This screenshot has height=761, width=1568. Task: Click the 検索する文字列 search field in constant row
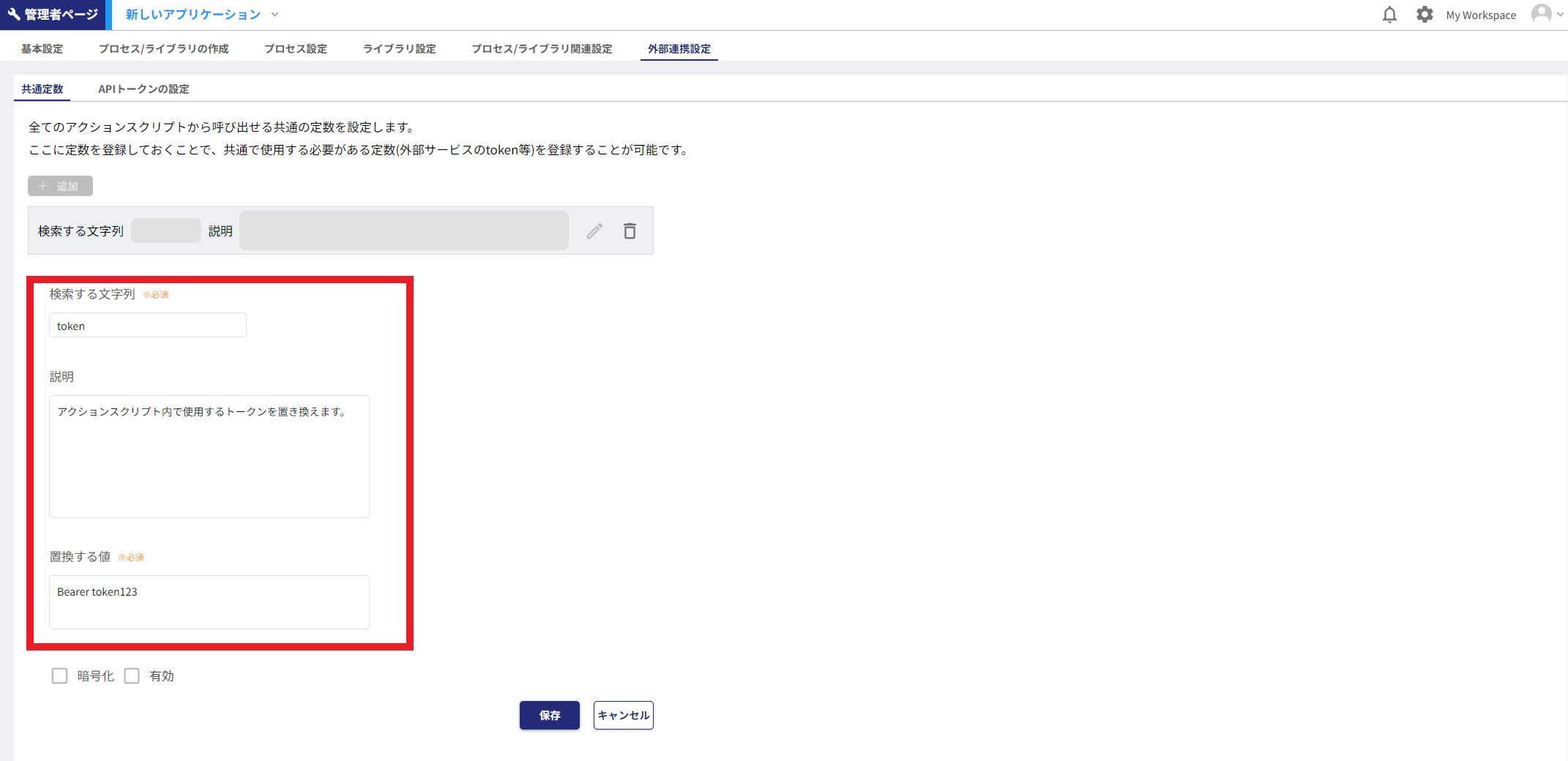166,230
